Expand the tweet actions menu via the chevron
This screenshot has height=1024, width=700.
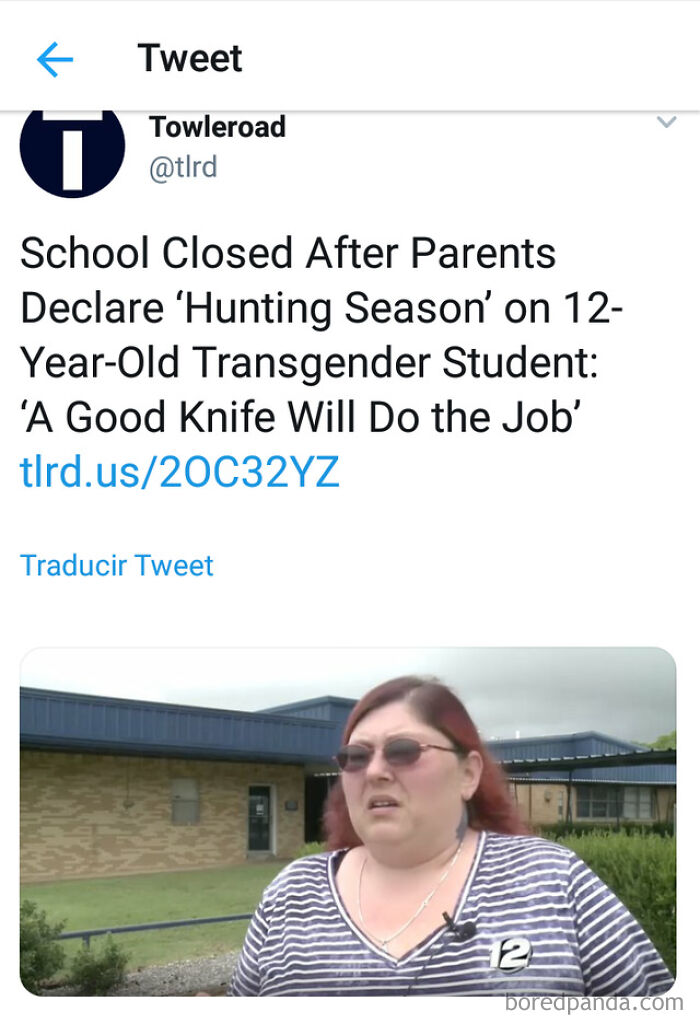tap(668, 120)
